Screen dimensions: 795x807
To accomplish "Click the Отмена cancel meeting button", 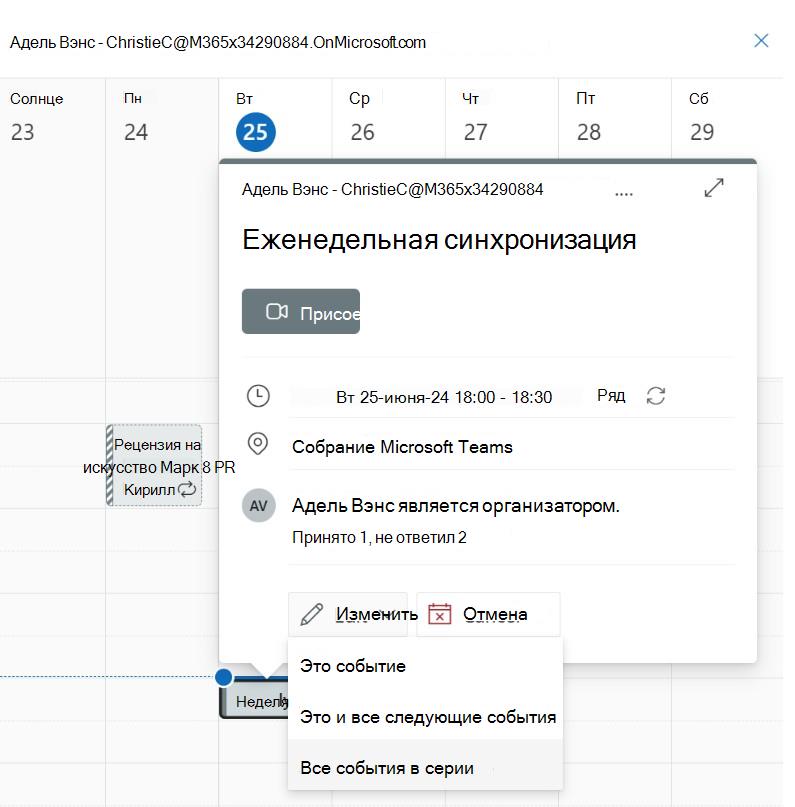I will (488, 614).
